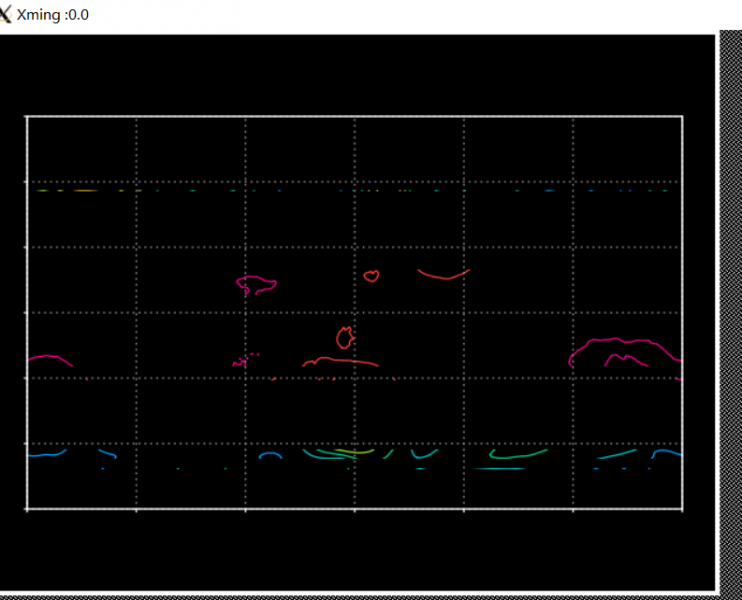Click the flat cyan horizontal line near bottom
742x600 pixels.
tap(500, 468)
